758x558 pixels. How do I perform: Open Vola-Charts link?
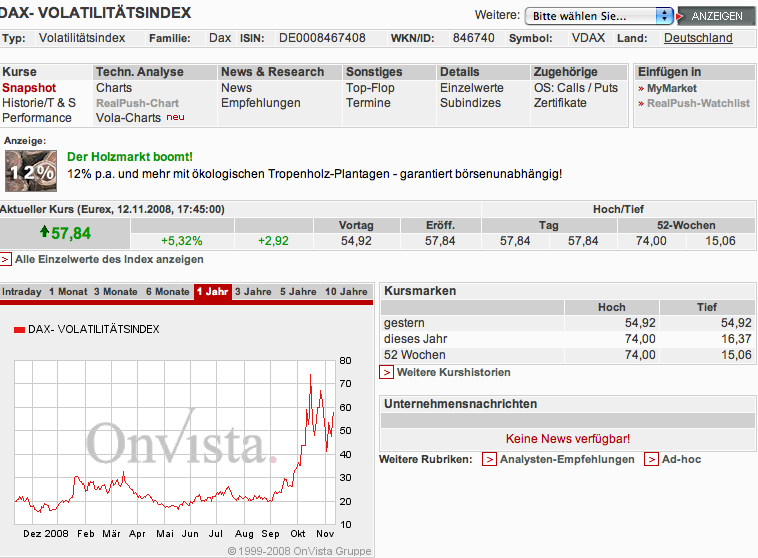pos(128,118)
